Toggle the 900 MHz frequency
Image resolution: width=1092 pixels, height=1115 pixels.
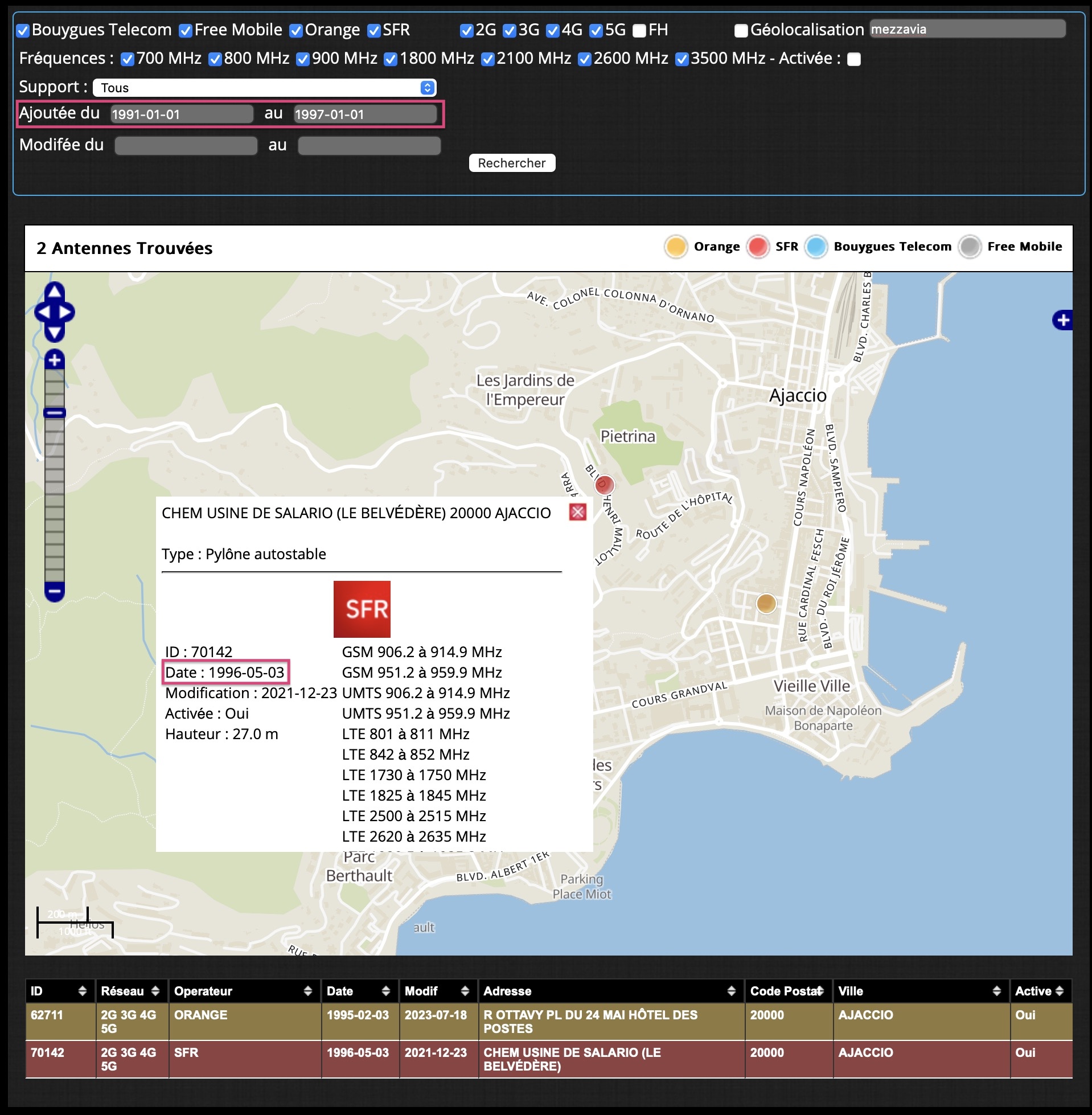coord(303,60)
